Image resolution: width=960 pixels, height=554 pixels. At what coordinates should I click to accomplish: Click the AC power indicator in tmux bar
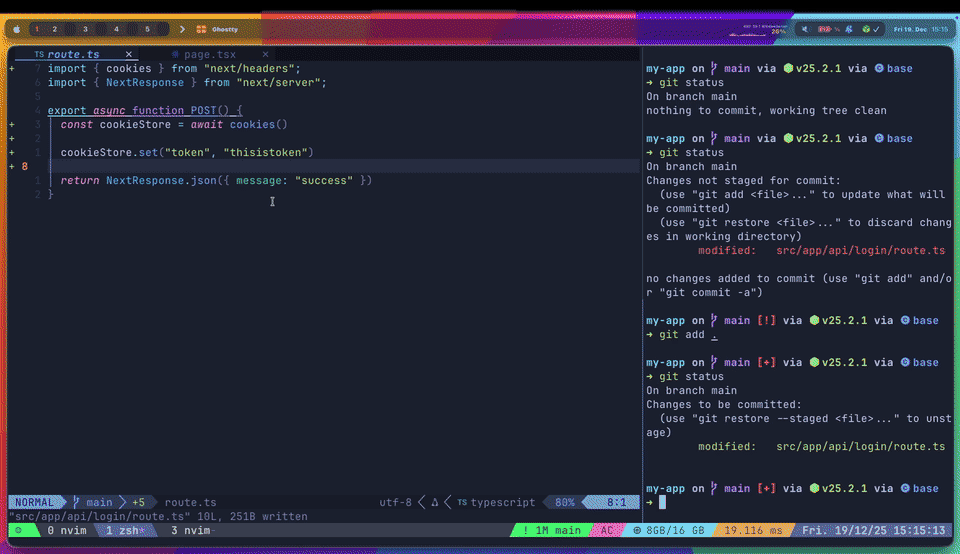click(x=607, y=531)
